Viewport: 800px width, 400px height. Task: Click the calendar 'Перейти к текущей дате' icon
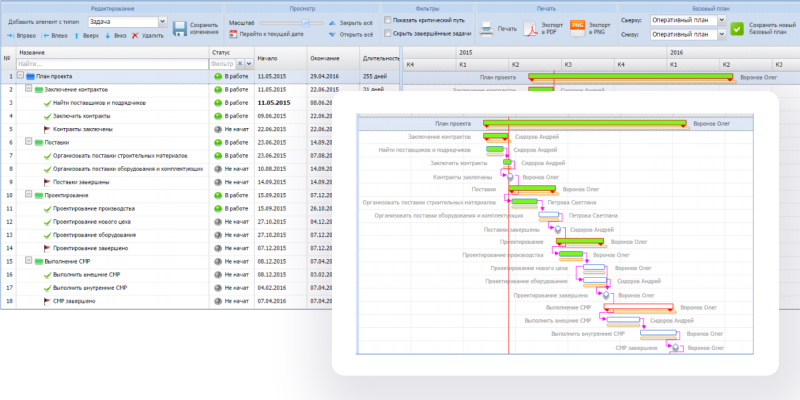pyautogui.click(x=233, y=34)
